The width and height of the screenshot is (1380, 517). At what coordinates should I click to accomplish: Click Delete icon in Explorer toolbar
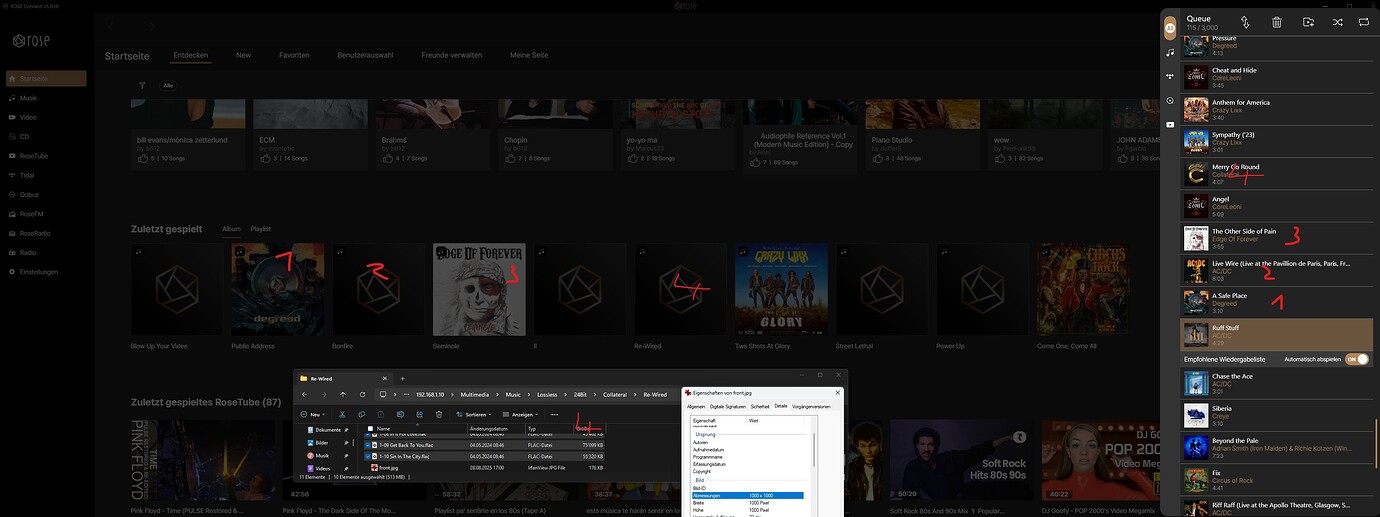click(x=439, y=414)
